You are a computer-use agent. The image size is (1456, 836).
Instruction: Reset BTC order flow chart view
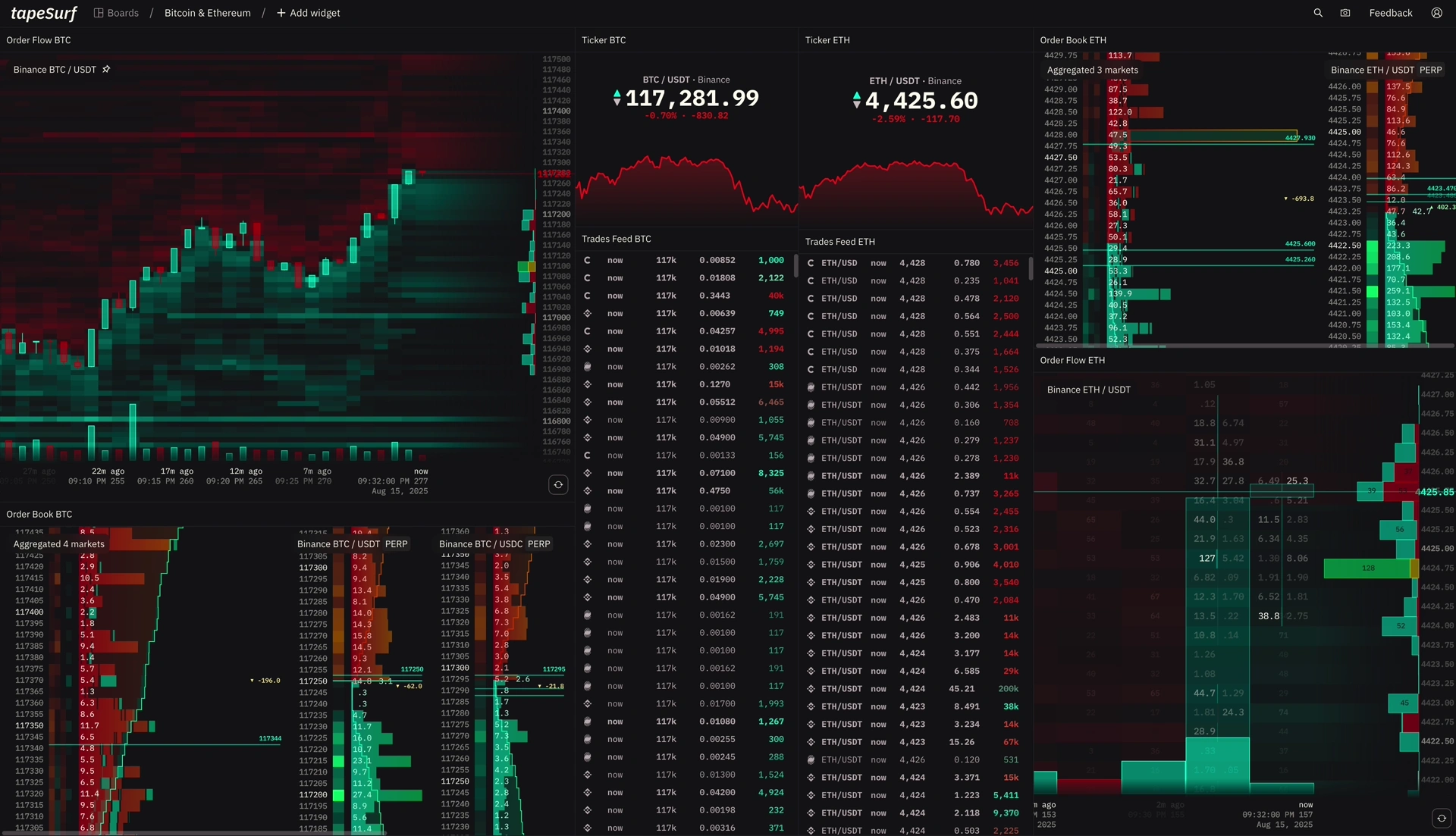pyautogui.click(x=558, y=485)
